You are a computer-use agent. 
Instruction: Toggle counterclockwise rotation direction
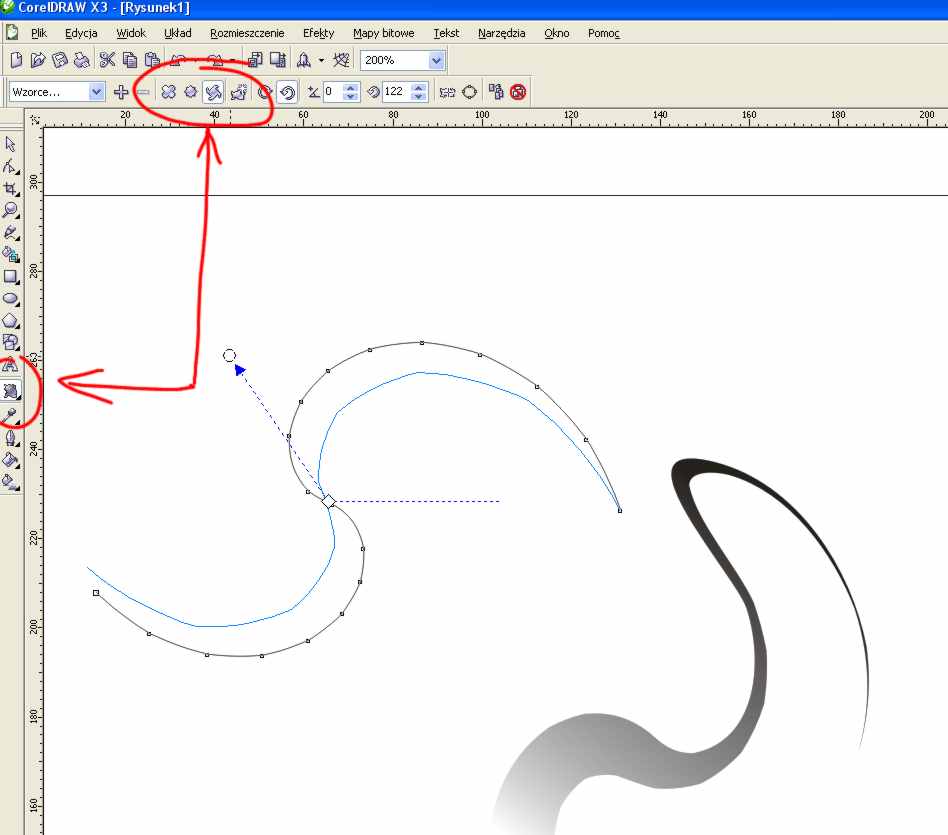pyautogui.click(x=287, y=92)
